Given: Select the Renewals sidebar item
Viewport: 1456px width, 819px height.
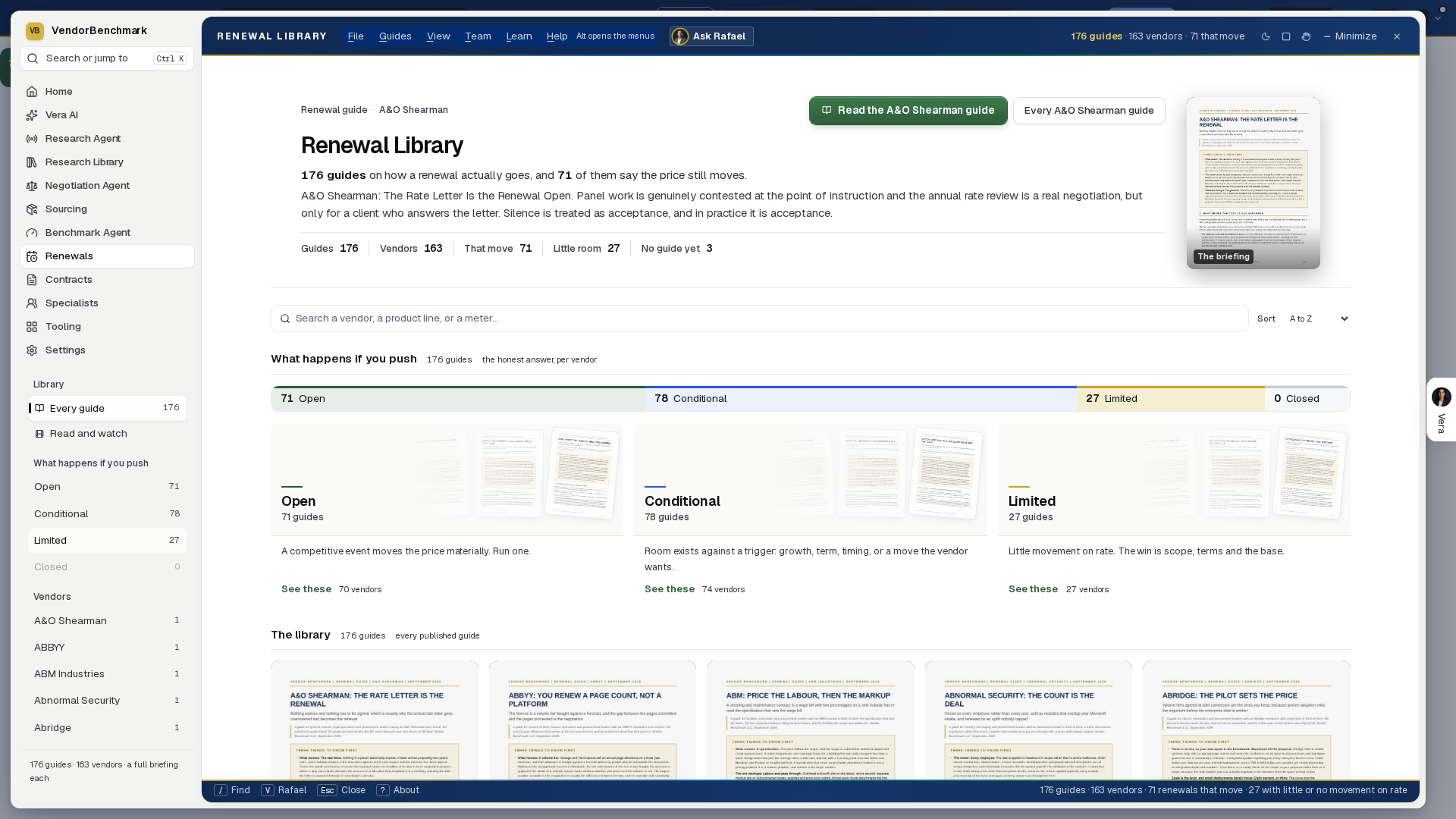Looking at the screenshot, I should [x=107, y=256].
